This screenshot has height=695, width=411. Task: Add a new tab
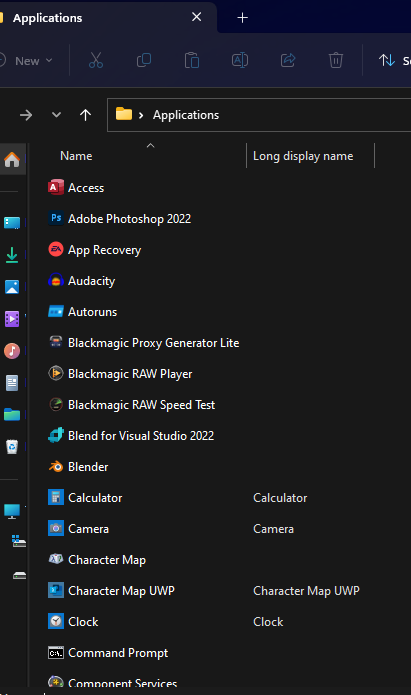(243, 18)
